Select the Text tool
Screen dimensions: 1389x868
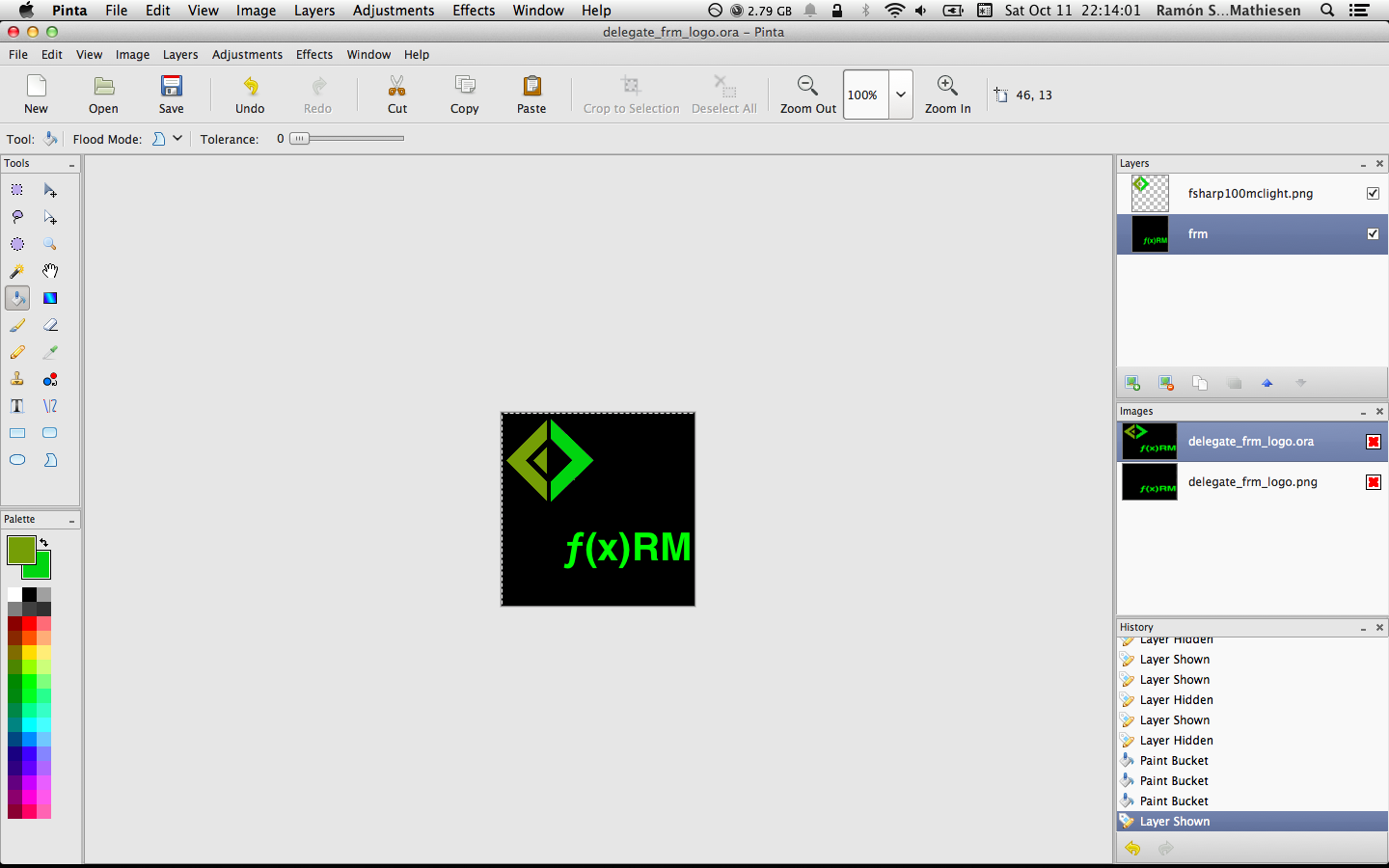17,406
